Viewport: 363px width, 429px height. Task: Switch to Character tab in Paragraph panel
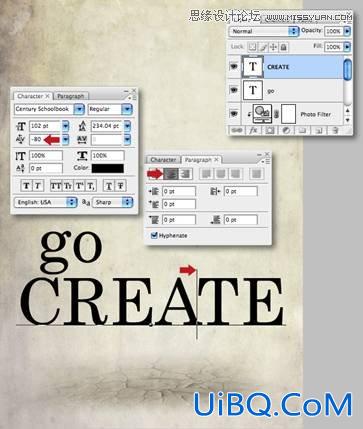coord(163,160)
